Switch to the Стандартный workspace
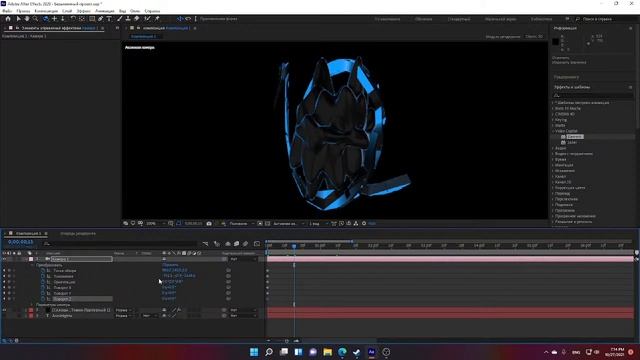Viewport: 640px width, 360px height. pyautogui.click(x=458, y=19)
